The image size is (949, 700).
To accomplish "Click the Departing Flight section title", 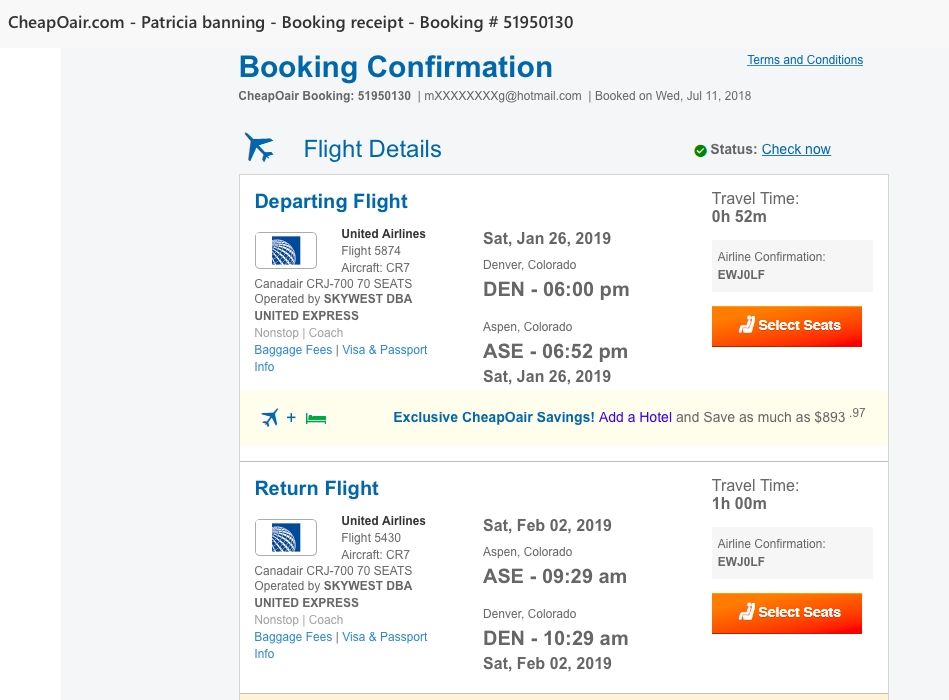I will (x=331, y=201).
